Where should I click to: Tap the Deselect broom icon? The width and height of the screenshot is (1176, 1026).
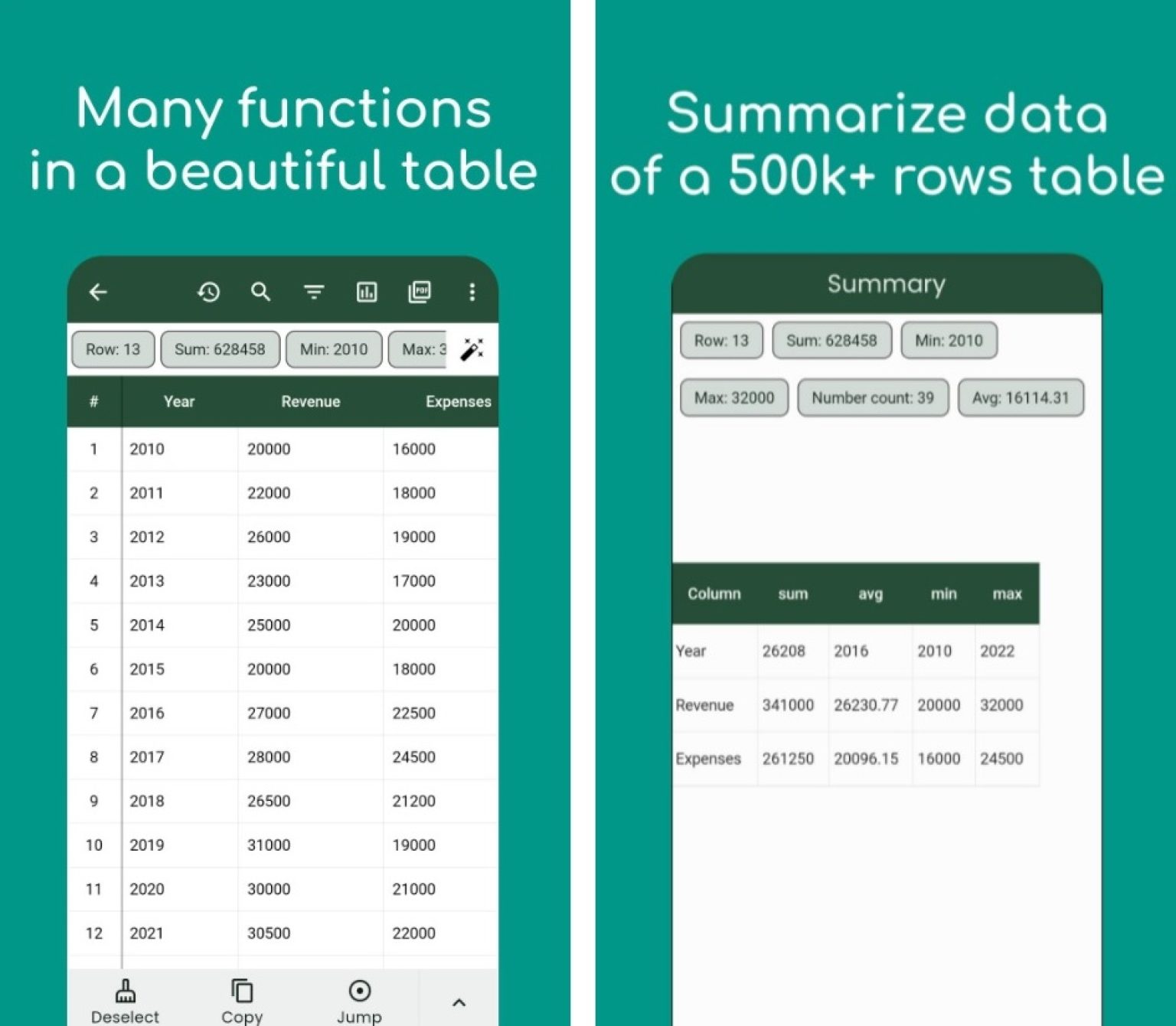(x=125, y=993)
